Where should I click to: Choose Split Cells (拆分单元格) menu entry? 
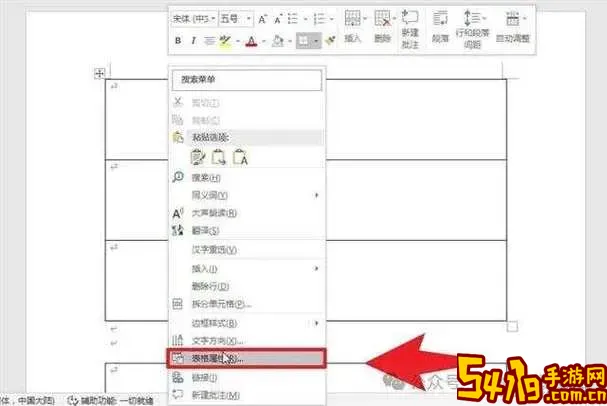pos(247,304)
